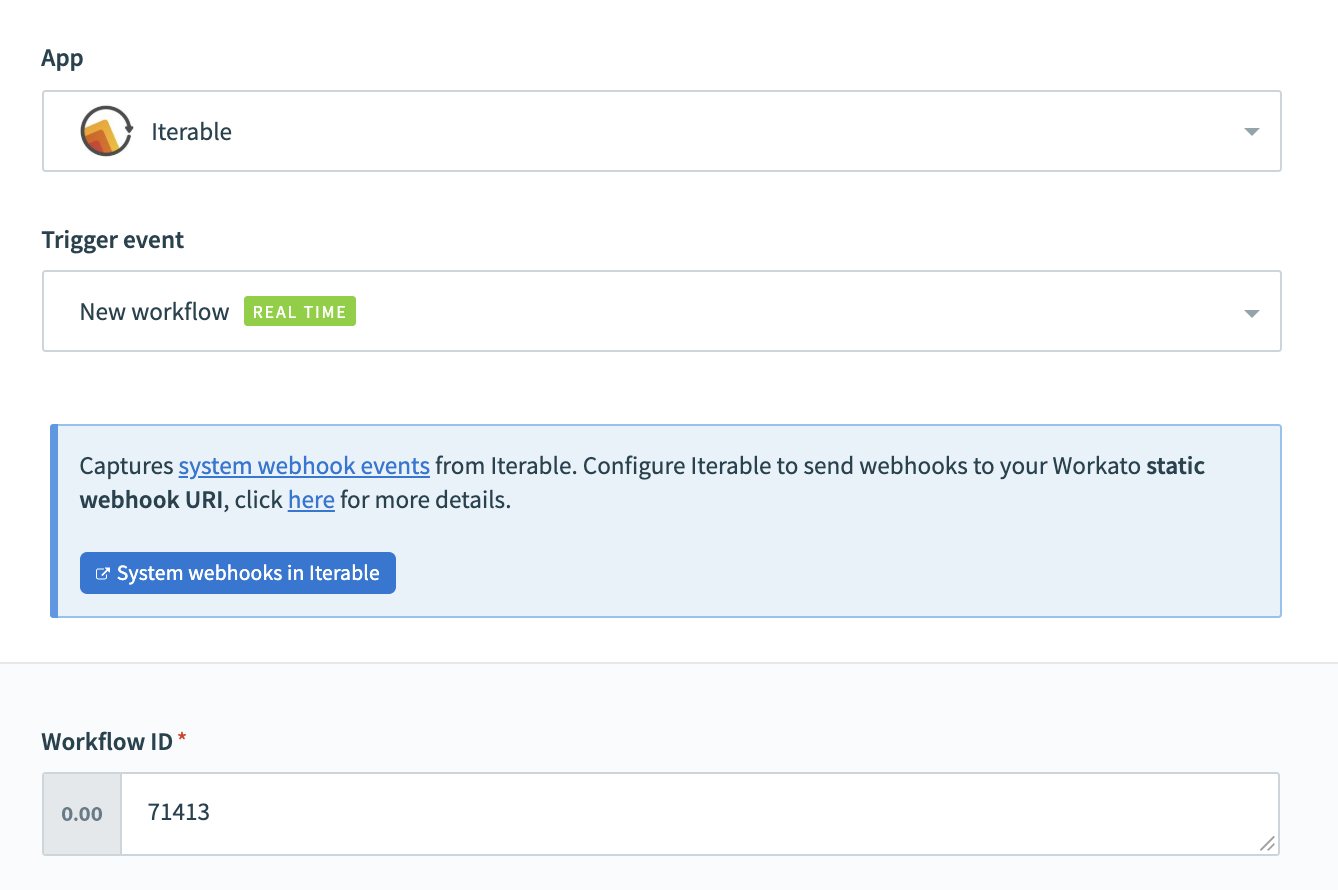
Task: Open the system webhook events link
Action: pyautogui.click(x=303, y=465)
